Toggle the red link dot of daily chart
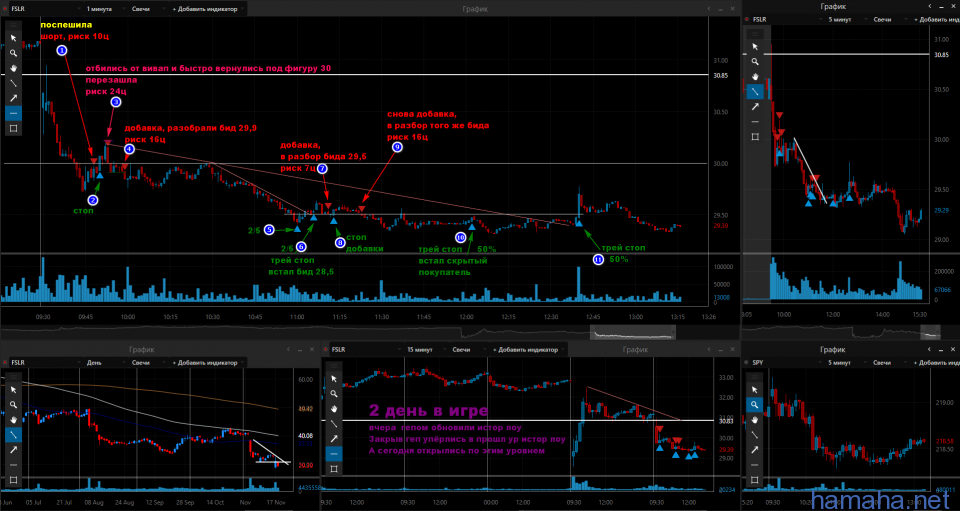This screenshot has height=511, width=960. (6, 362)
